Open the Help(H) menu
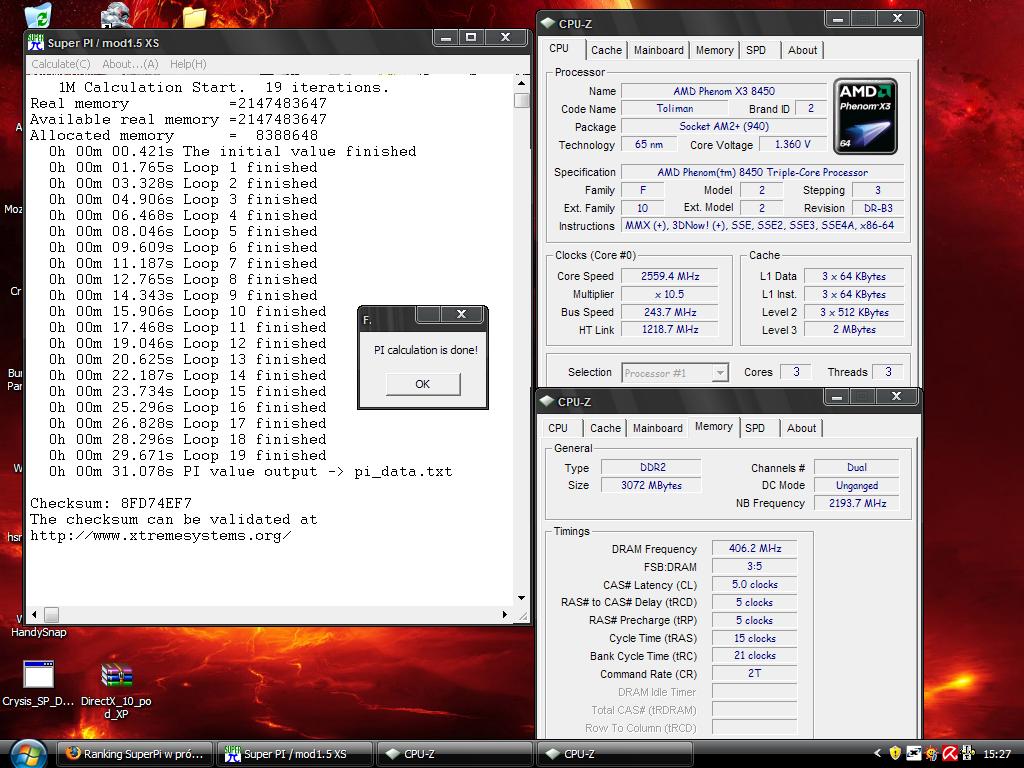Screen dimensions: 1024x768 pos(188,64)
